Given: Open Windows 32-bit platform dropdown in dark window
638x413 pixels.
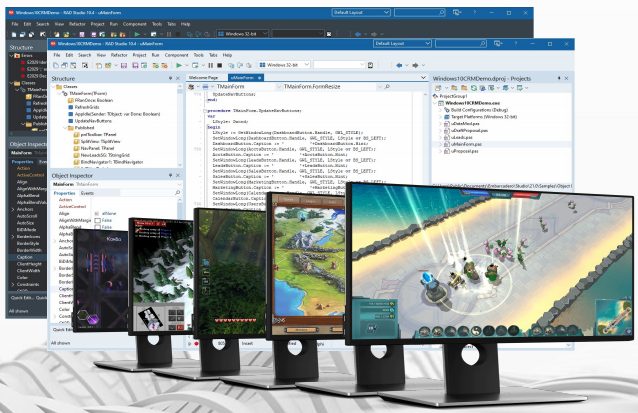Looking at the screenshot, I should [x=243, y=34].
